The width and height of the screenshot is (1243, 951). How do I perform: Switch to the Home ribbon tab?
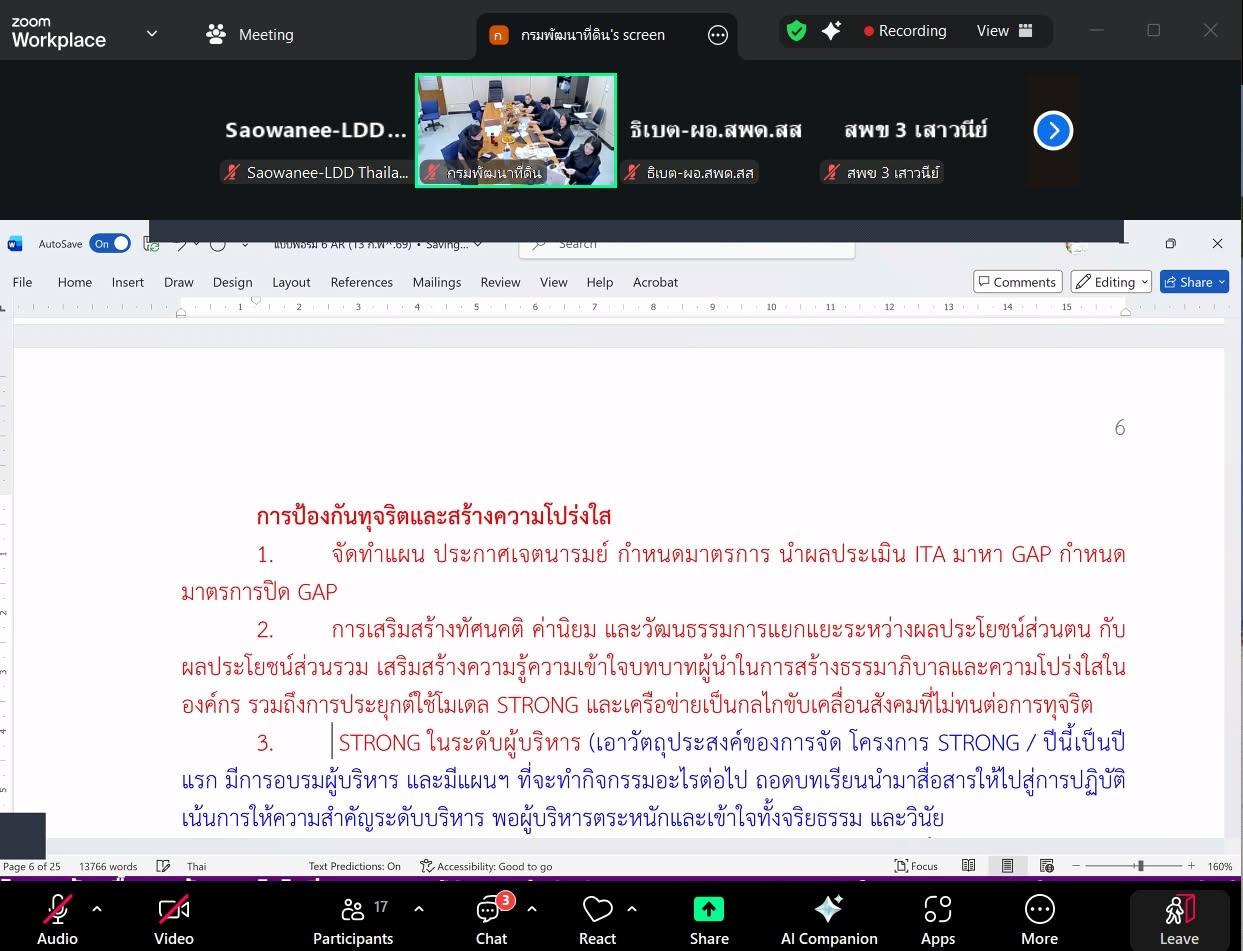click(x=75, y=282)
